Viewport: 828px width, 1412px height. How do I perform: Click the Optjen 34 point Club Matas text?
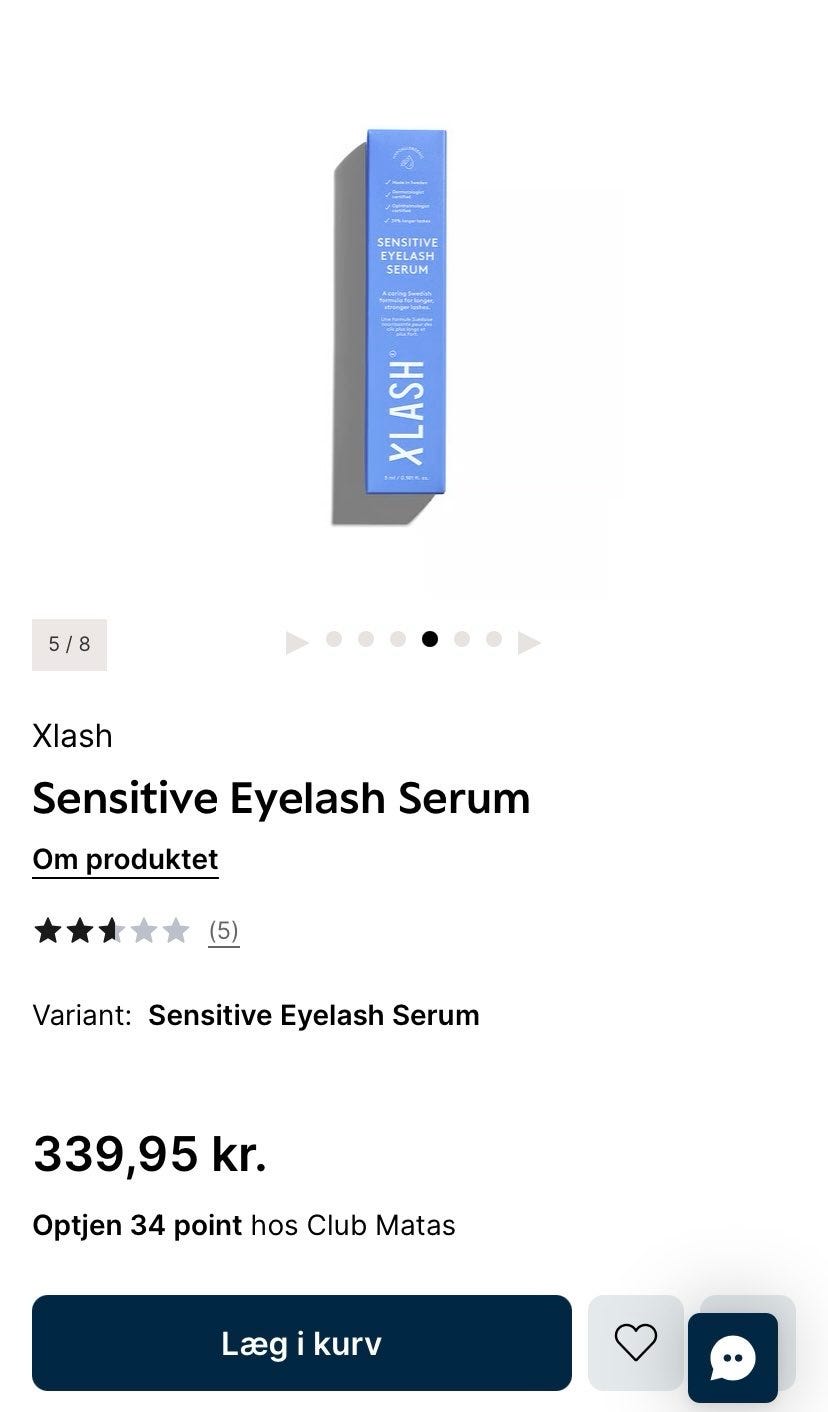244,1225
